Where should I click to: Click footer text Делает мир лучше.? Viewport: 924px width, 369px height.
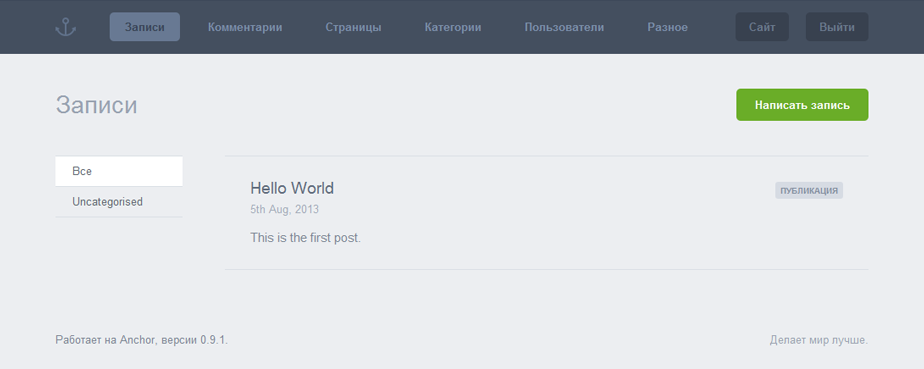pyautogui.click(x=819, y=340)
